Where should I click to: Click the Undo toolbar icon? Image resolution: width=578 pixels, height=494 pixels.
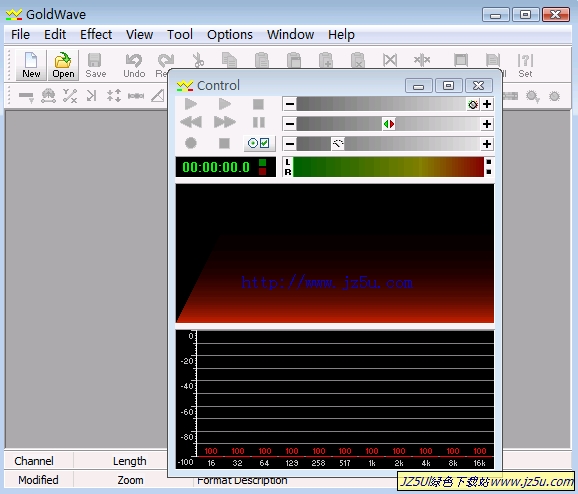point(134,65)
